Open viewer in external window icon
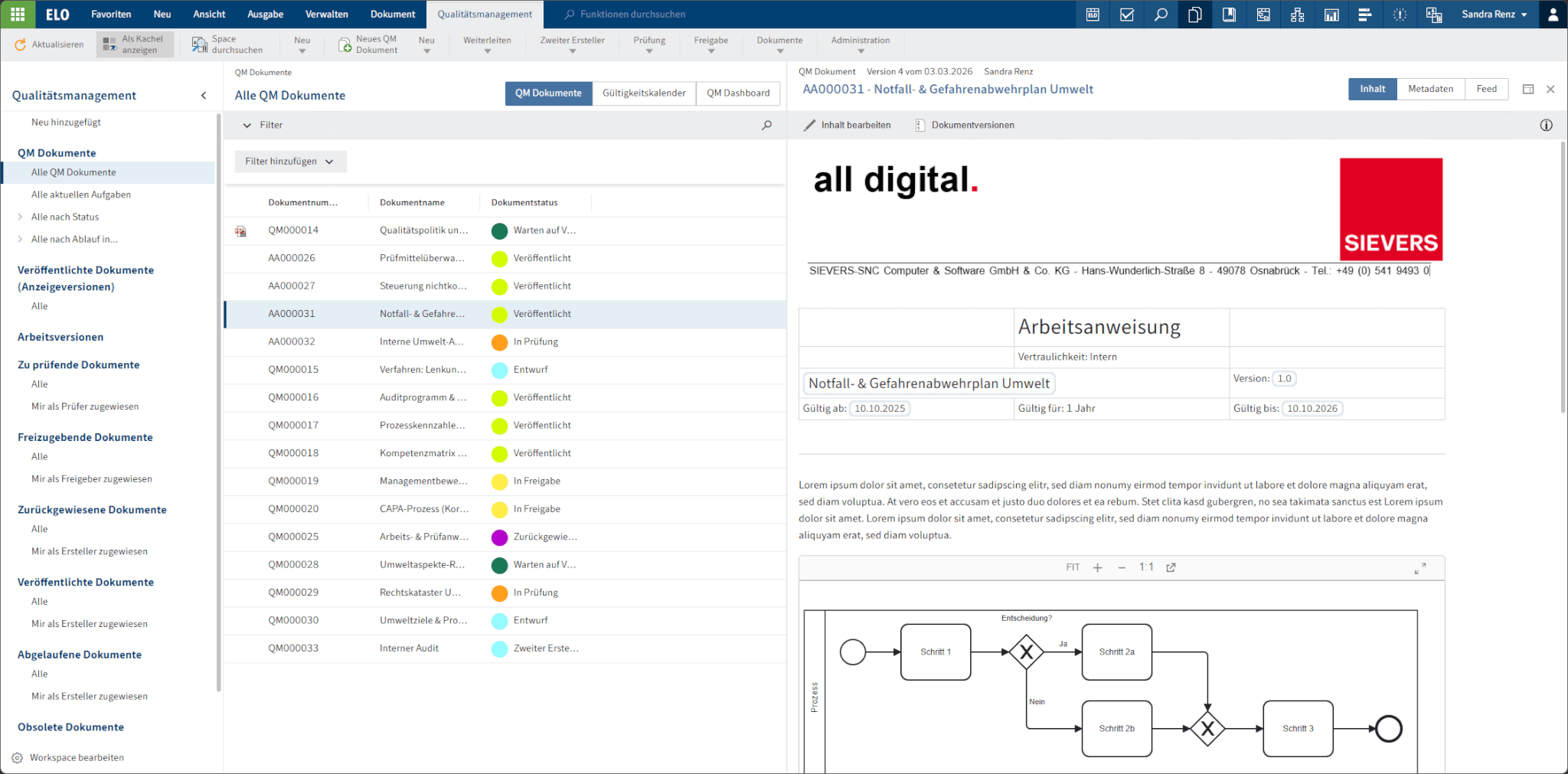 pos(1171,567)
